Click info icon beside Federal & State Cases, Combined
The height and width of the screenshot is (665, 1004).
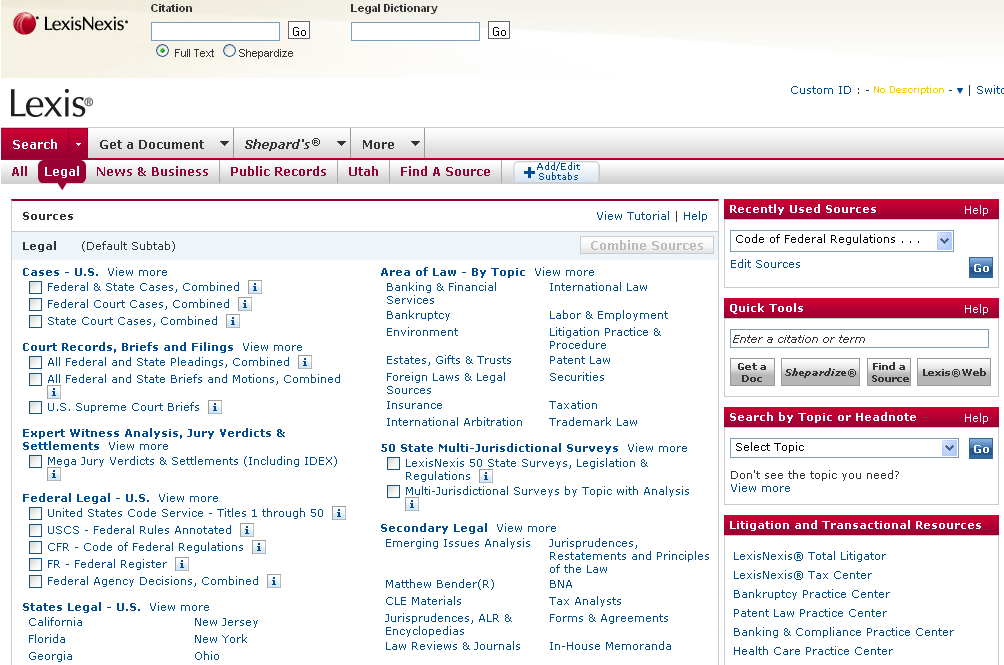pyautogui.click(x=255, y=288)
